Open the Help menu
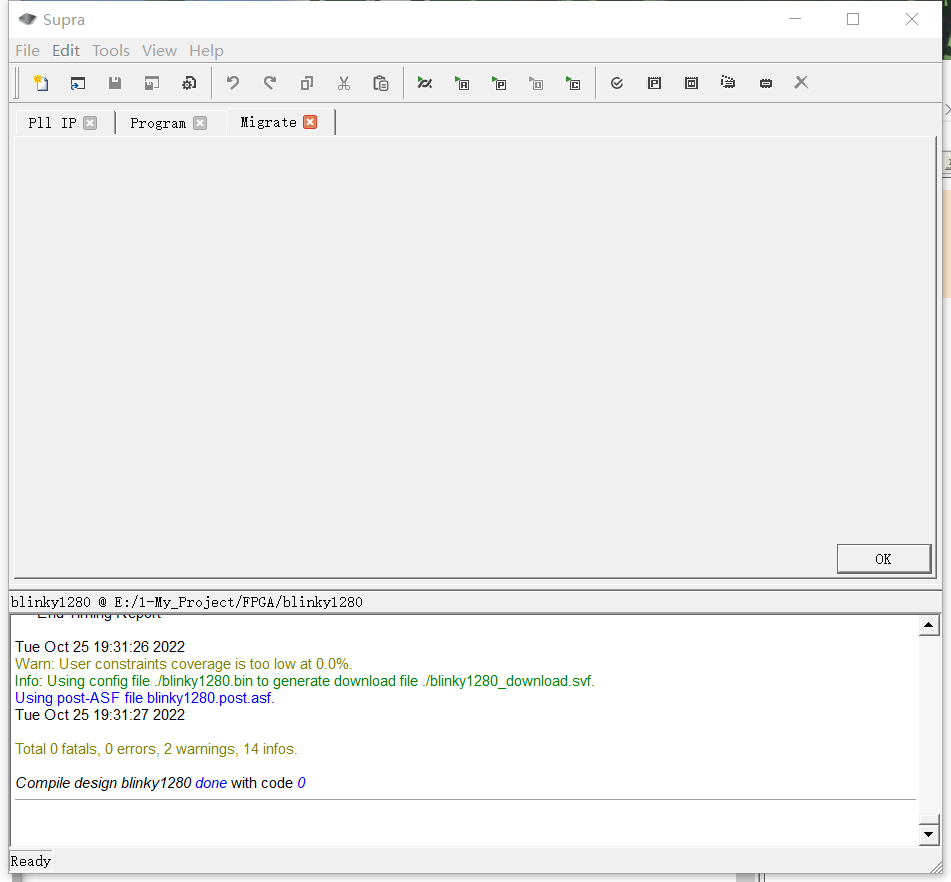This screenshot has width=951, height=882. (206, 50)
